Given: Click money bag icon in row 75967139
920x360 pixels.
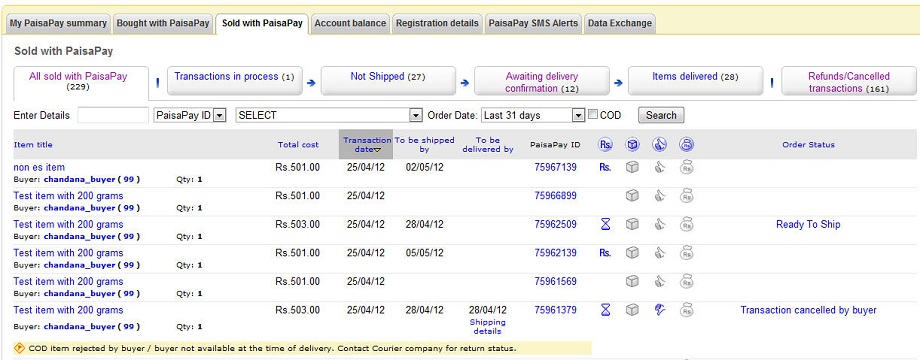Looking at the screenshot, I should [x=686, y=167].
